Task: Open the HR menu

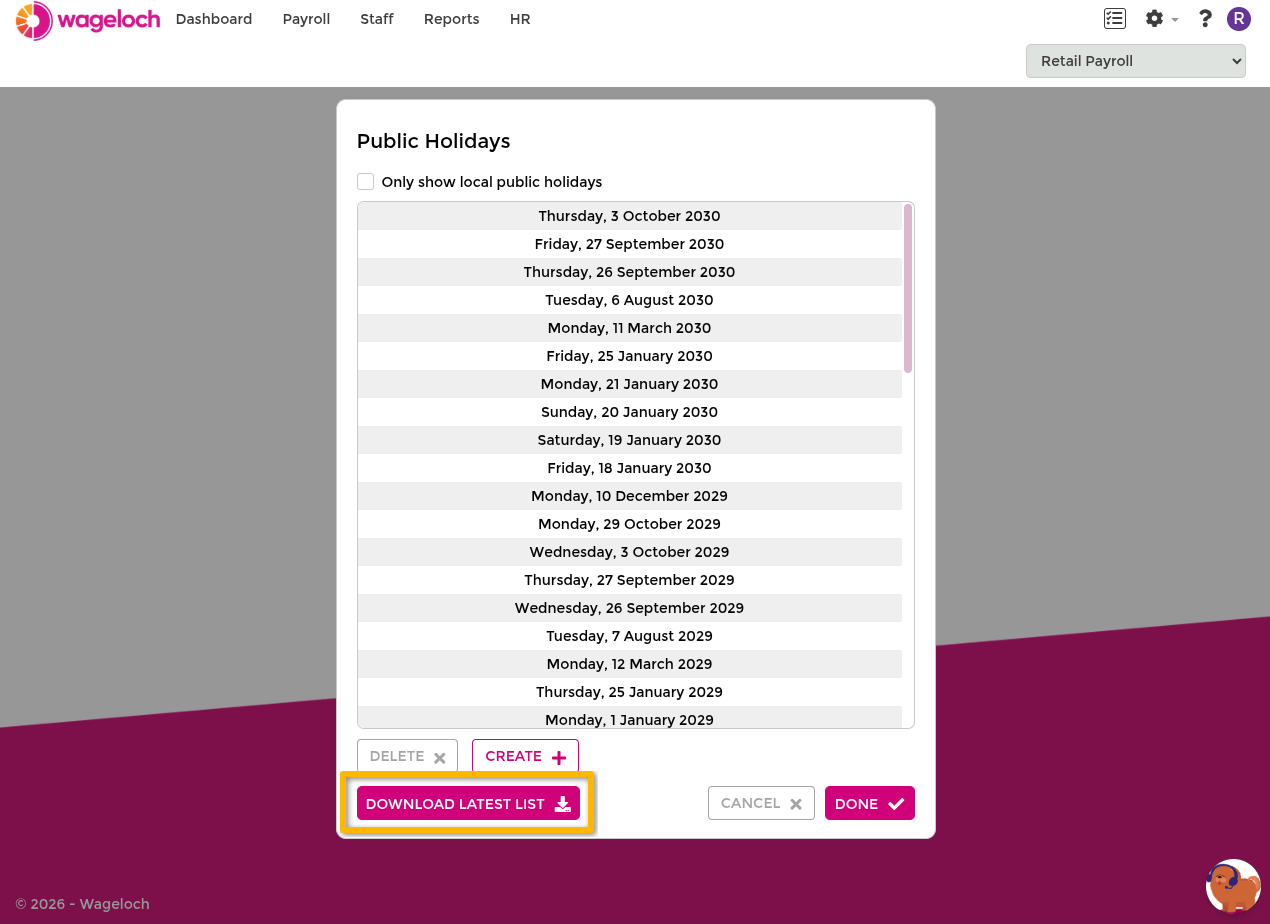Action: click(520, 19)
